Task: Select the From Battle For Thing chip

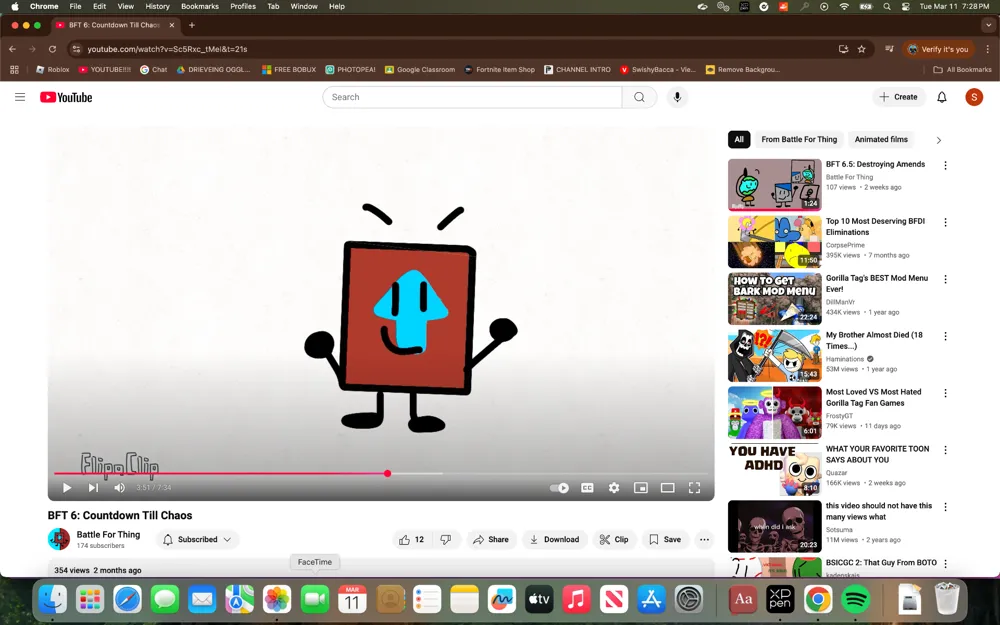Action: (799, 139)
